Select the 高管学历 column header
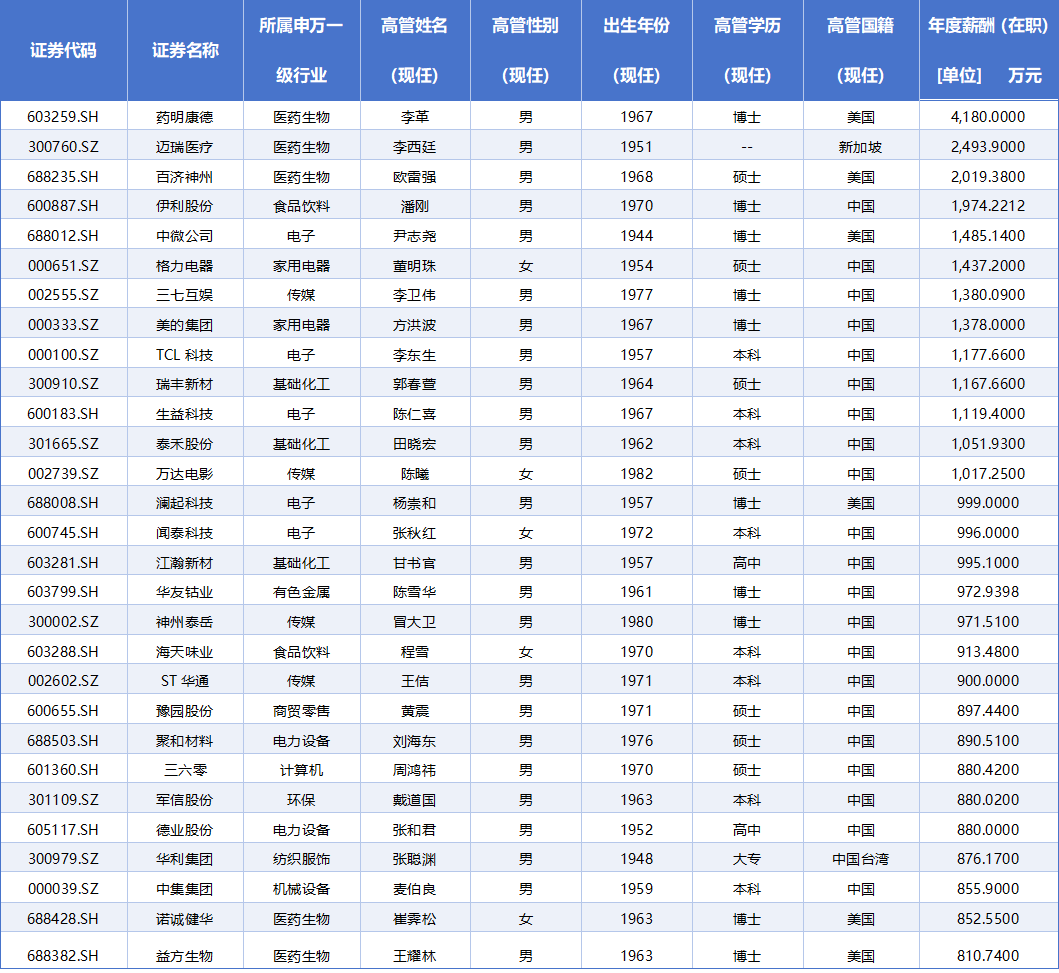The image size is (1059, 973). [747, 50]
